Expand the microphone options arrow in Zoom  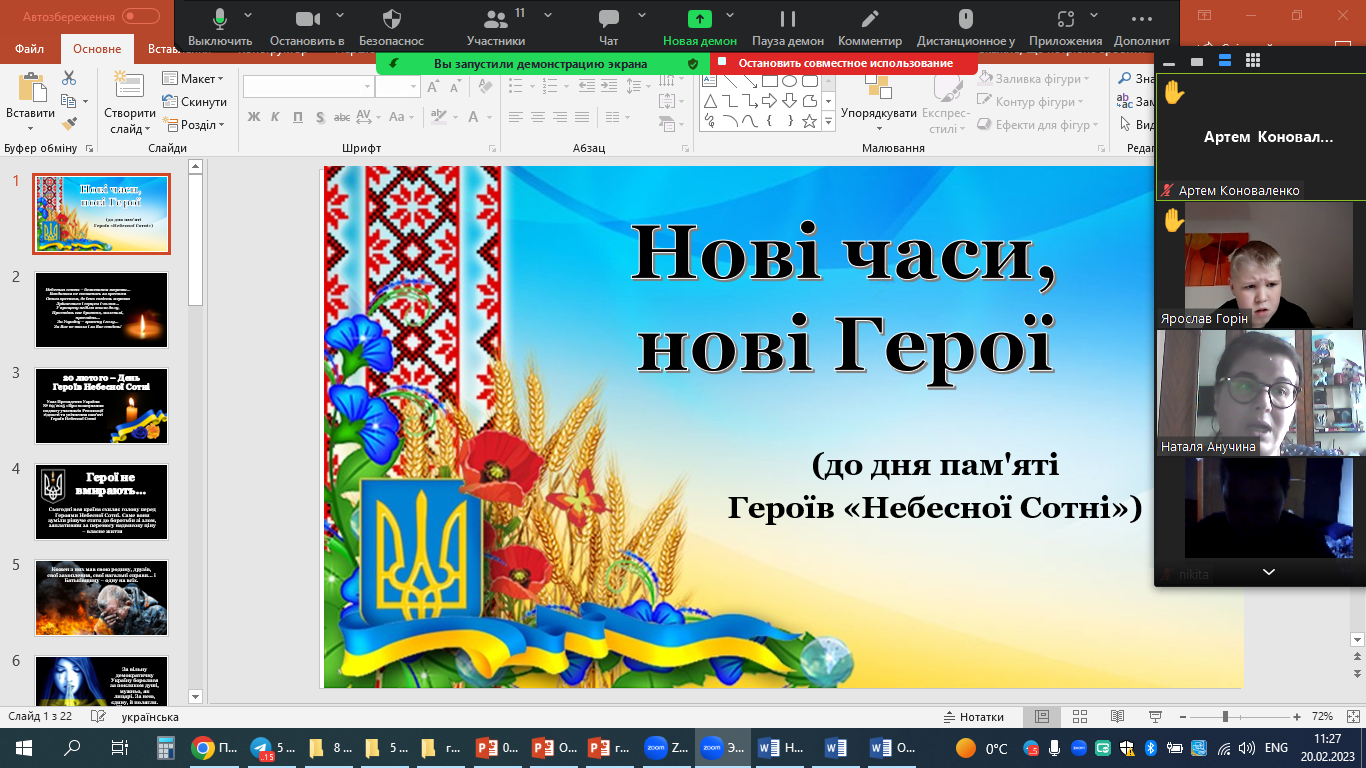pos(248,16)
